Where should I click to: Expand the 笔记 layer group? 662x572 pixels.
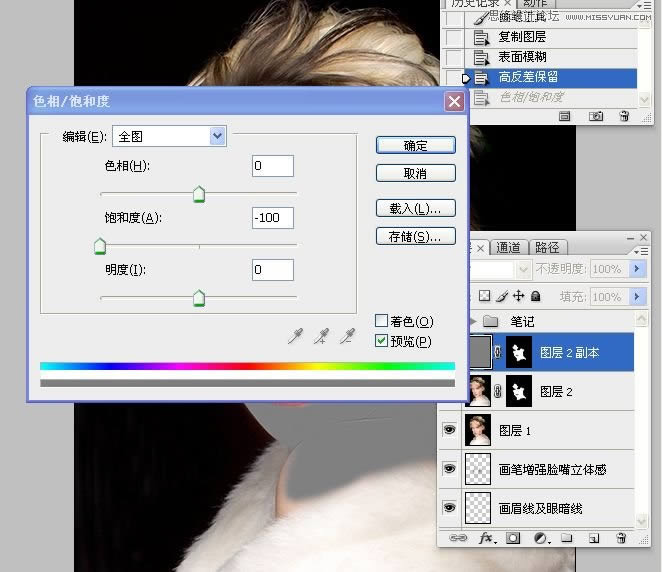pyautogui.click(x=472, y=321)
